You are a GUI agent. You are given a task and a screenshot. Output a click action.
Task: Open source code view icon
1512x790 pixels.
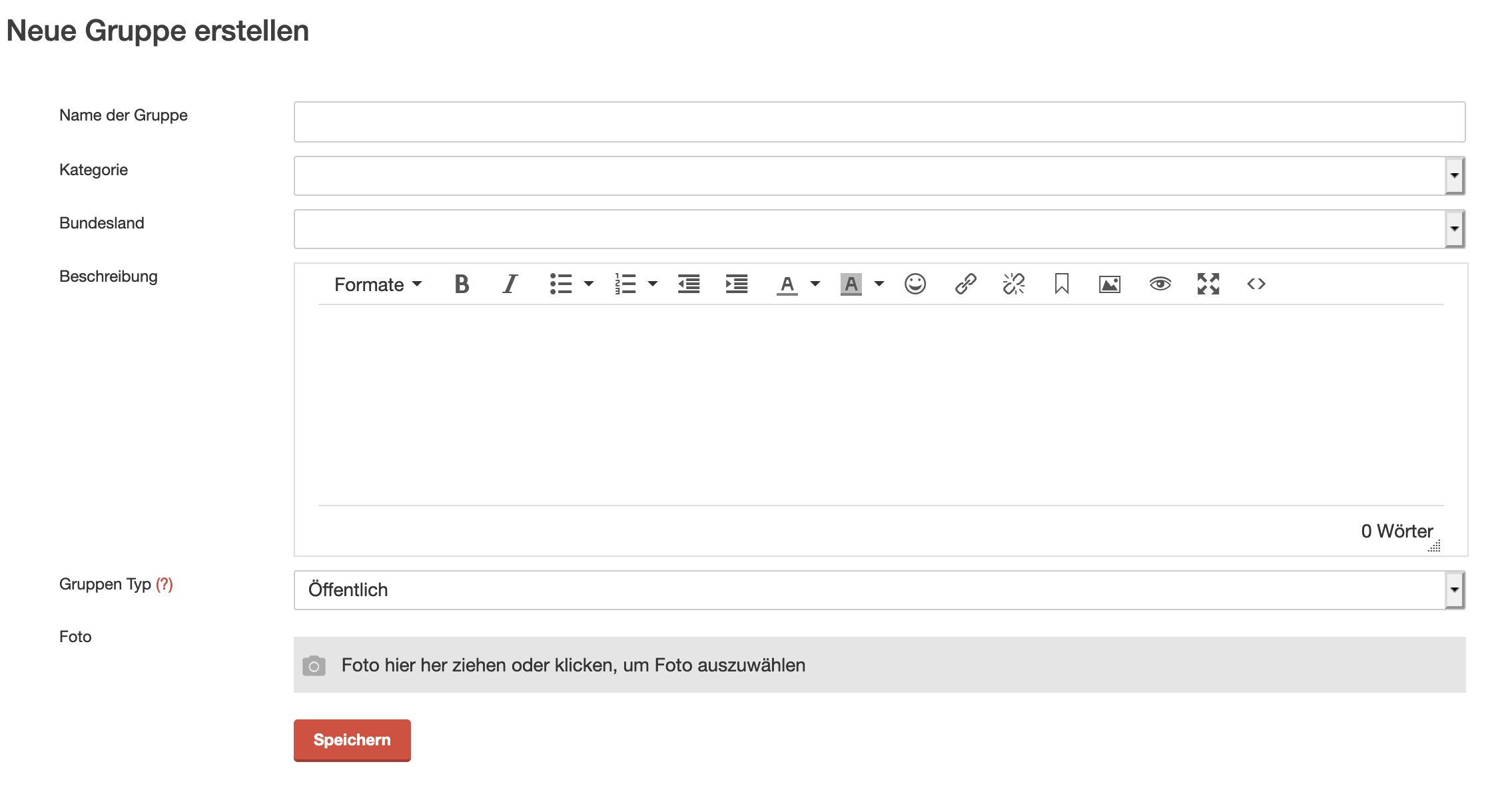1256,284
